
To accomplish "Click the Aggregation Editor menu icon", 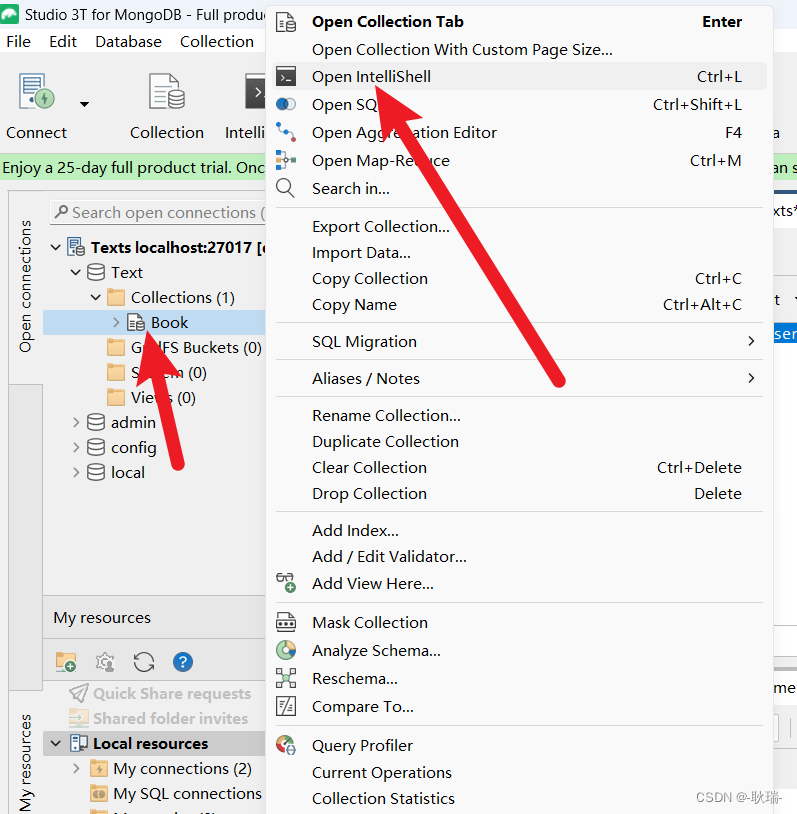I will click(286, 132).
